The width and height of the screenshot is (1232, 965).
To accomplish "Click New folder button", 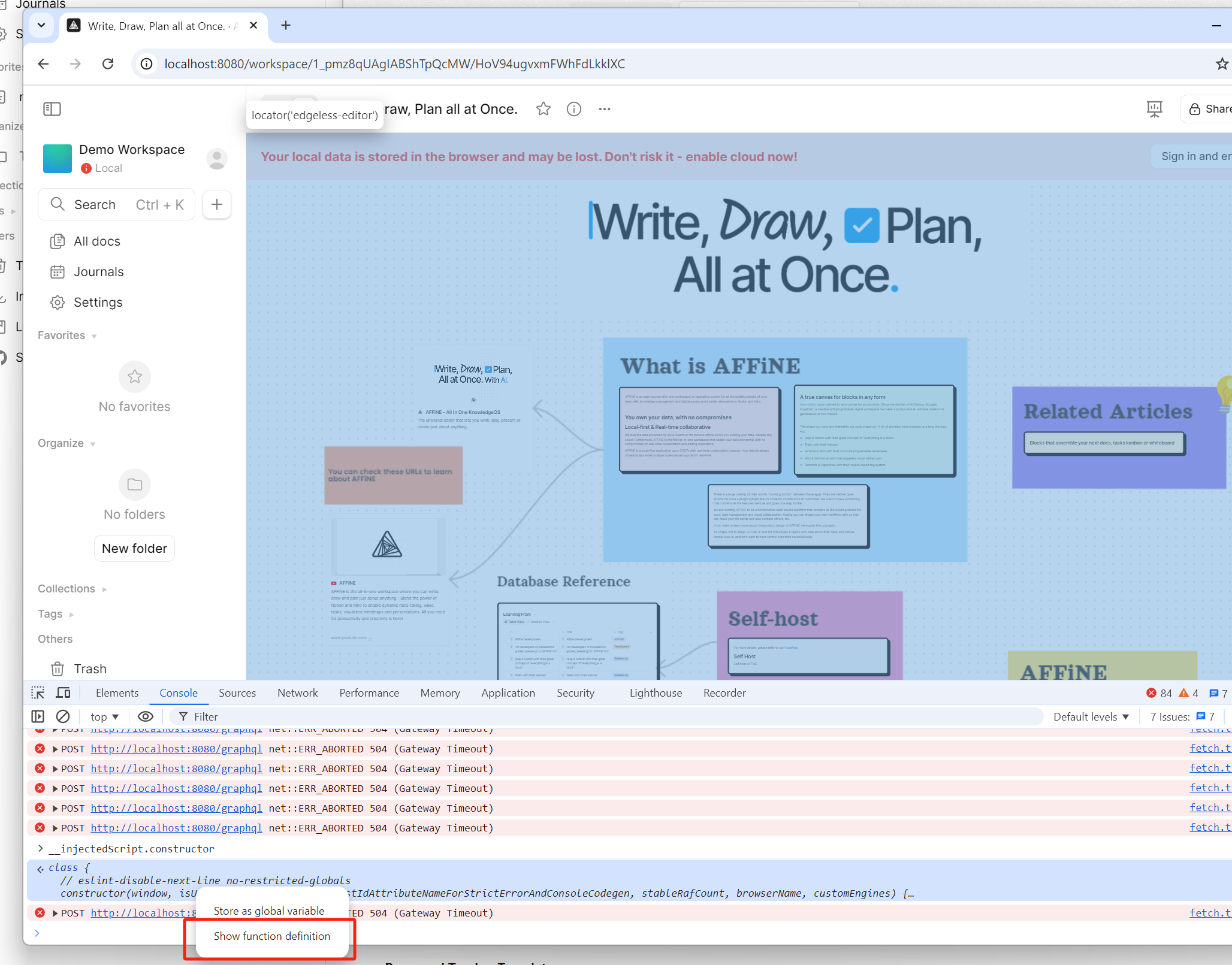I will (x=134, y=549).
